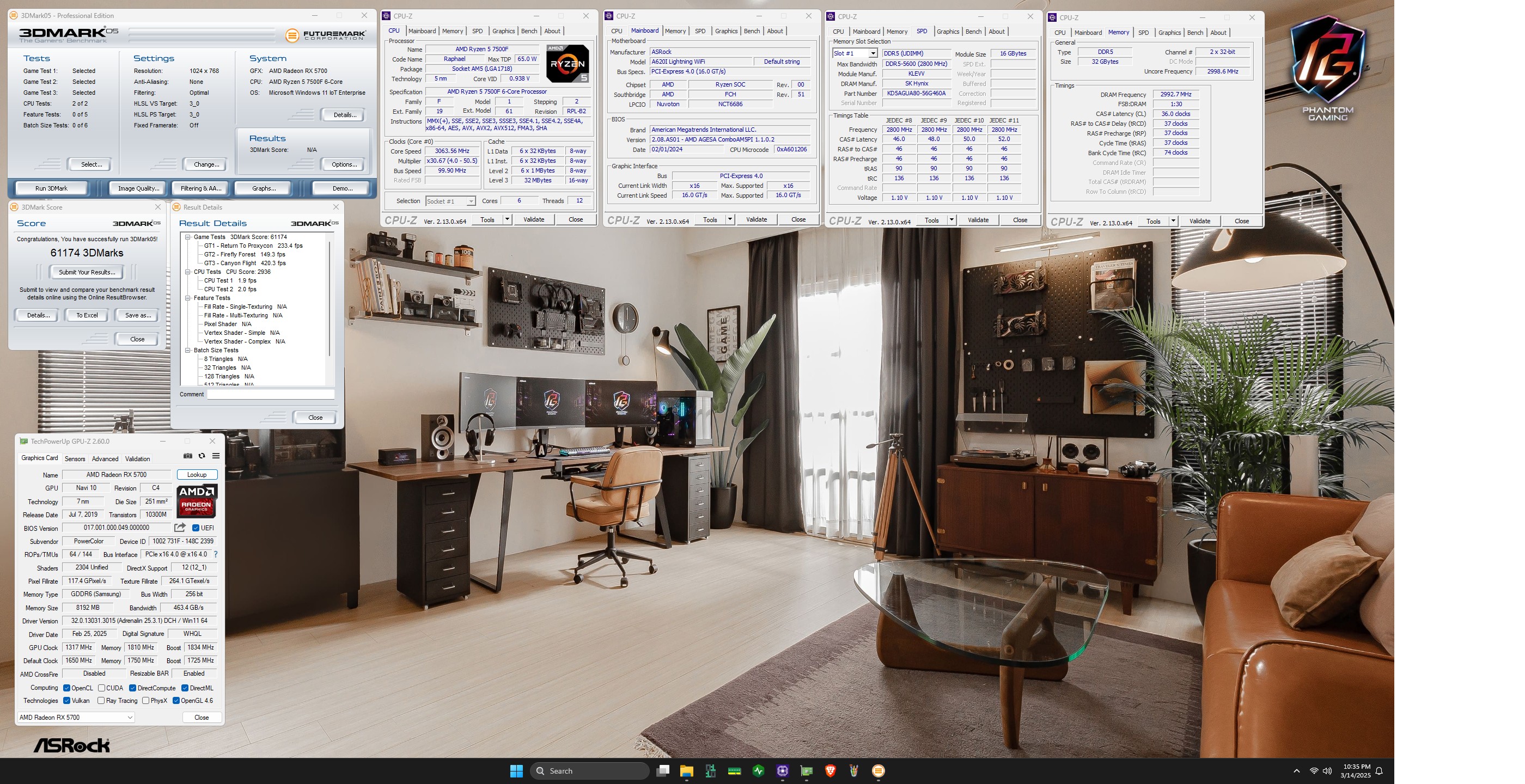This screenshot has width=1525, height=784.
Task: Open File Explorer from the taskbar
Action: click(687, 770)
